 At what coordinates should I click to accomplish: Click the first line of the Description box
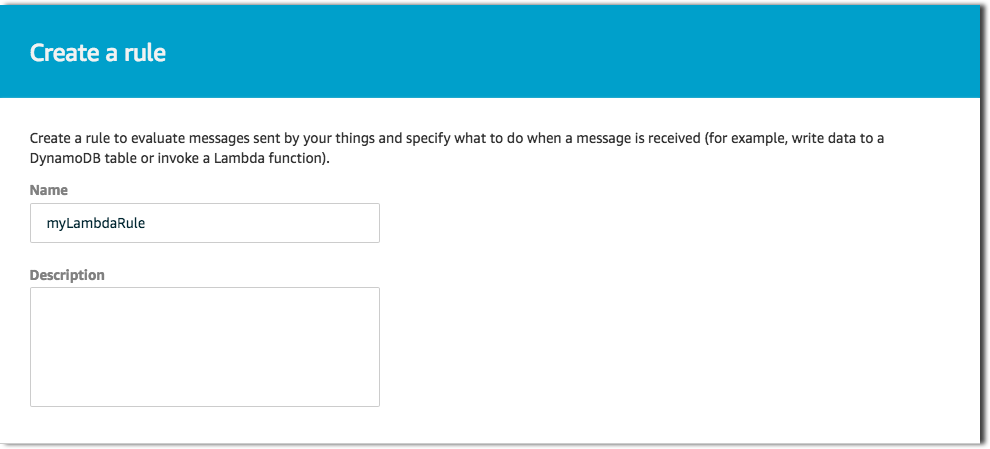click(205, 302)
